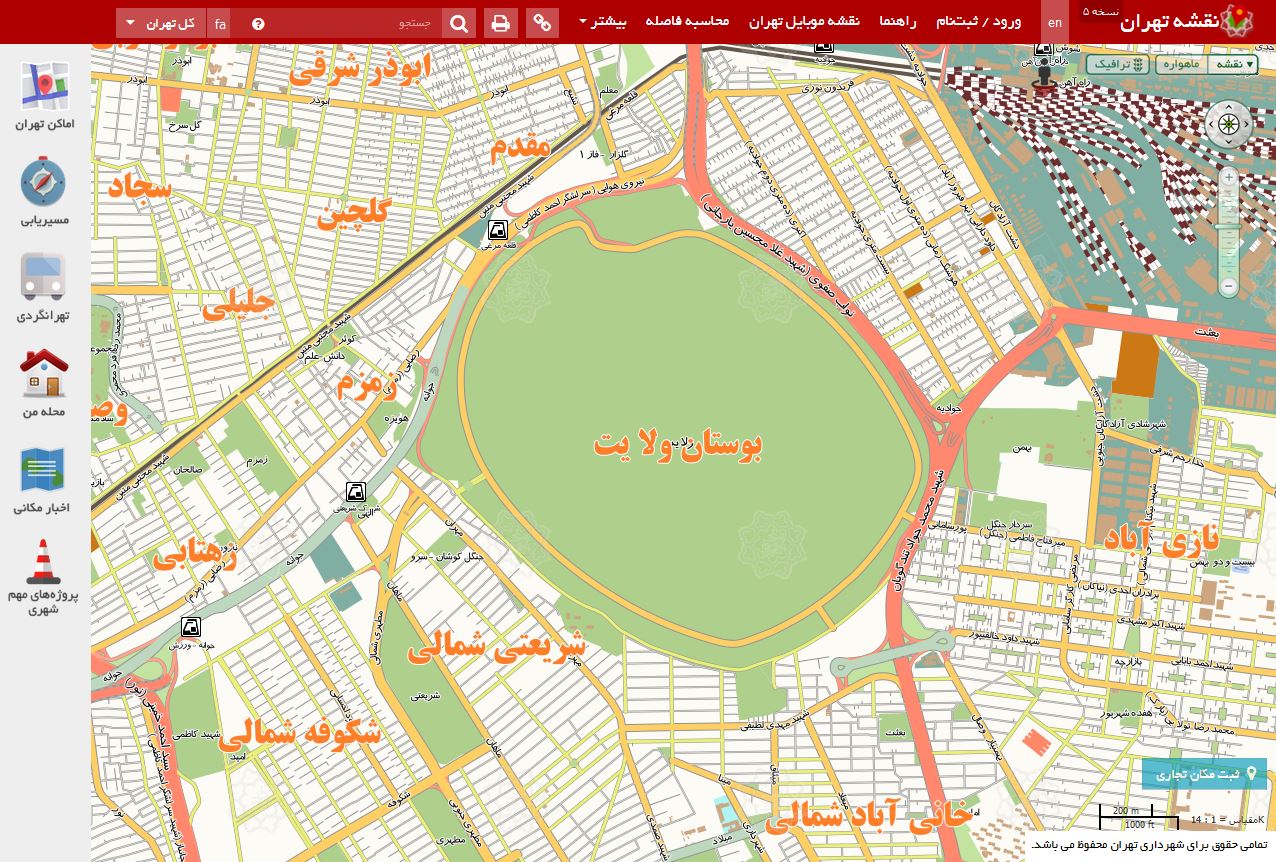Image resolution: width=1276 pixels, height=862 pixels.
Task: Click the compass center reset button
Action: click(x=1229, y=125)
